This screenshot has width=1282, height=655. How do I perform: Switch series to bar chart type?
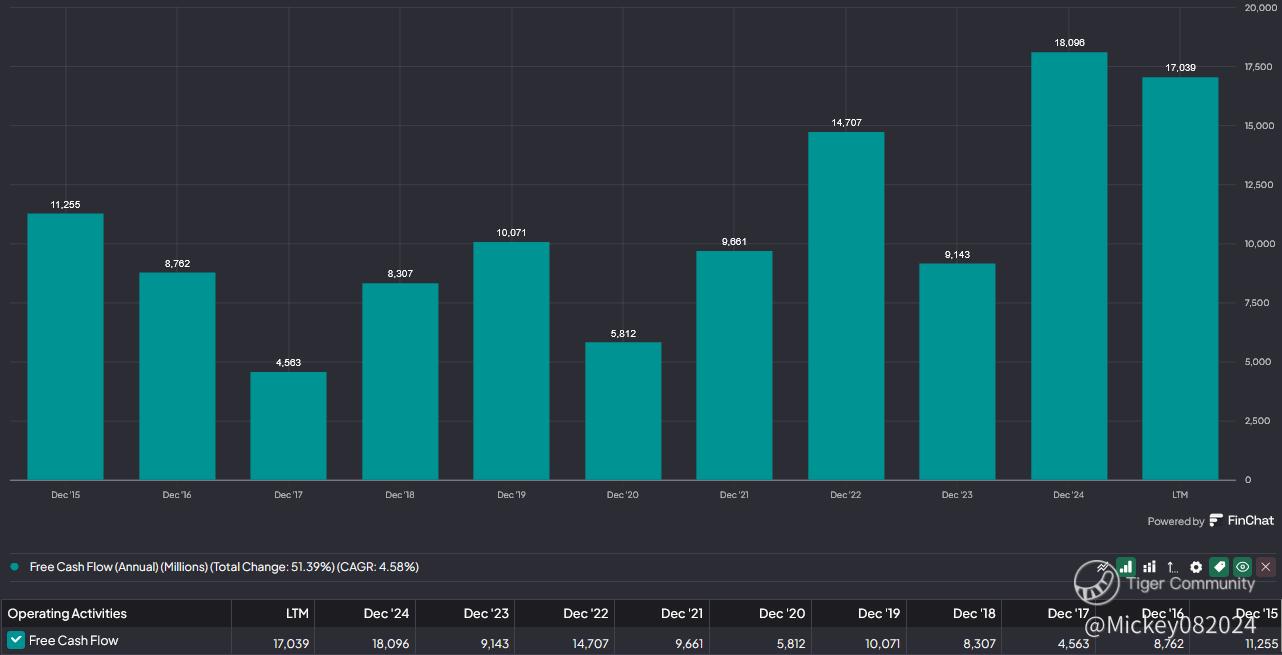click(1126, 567)
